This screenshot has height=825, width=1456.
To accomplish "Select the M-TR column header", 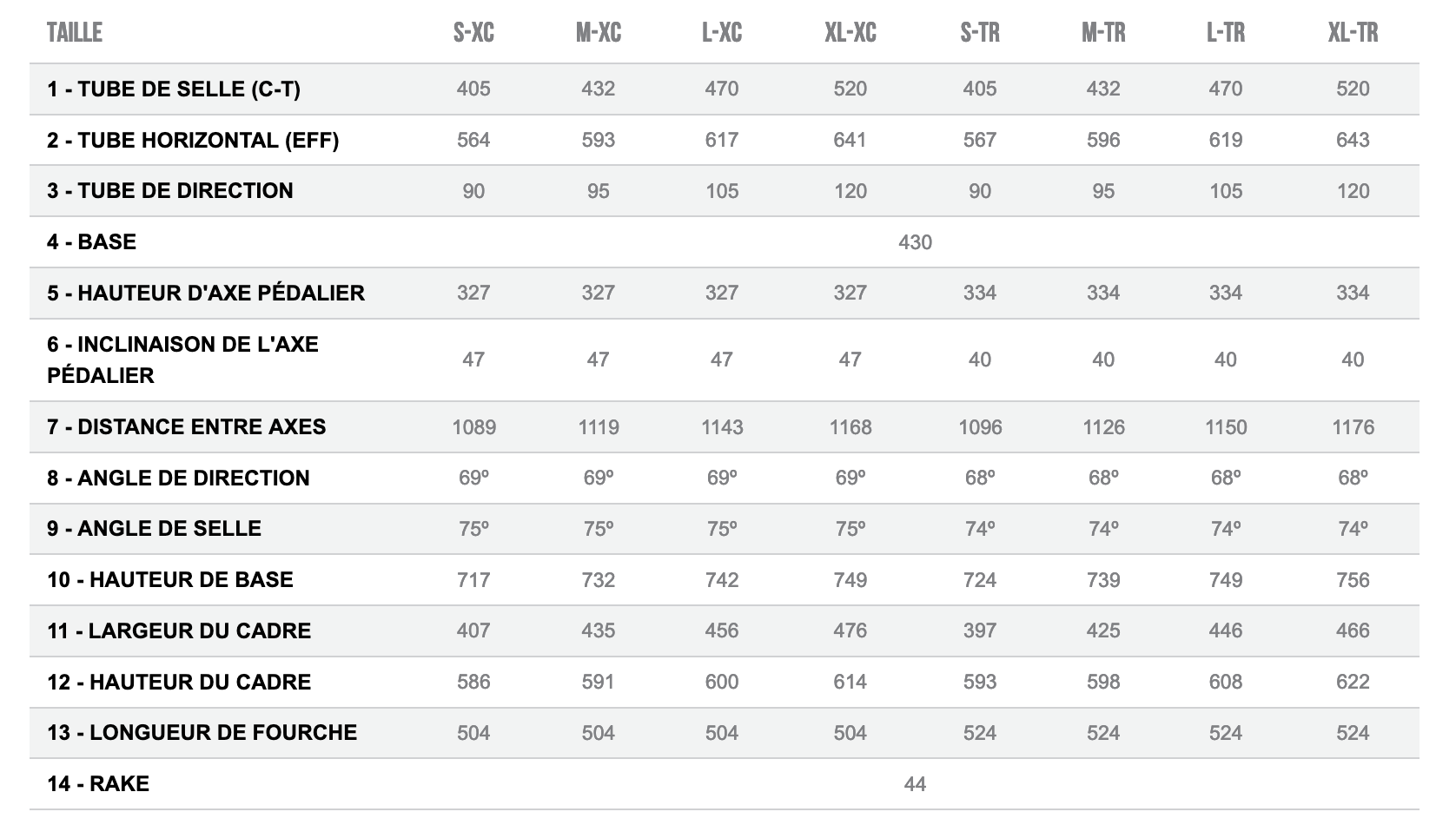I will (1103, 33).
